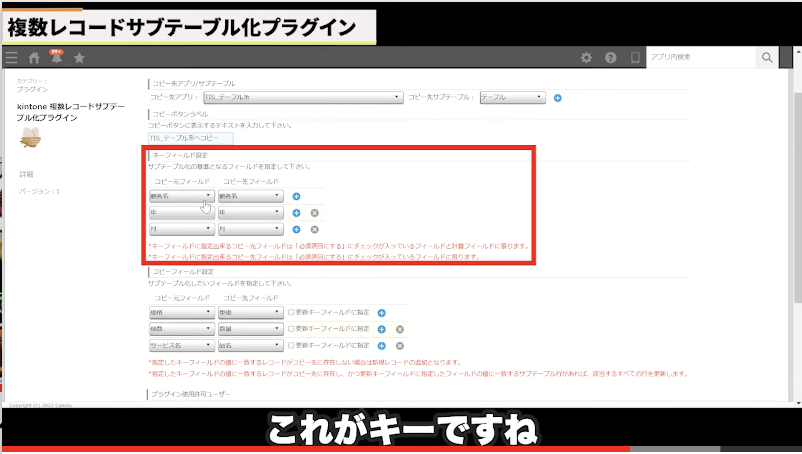The image size is (802, 454).
Task: Click the search magnifier button
Action: [767, 58]
